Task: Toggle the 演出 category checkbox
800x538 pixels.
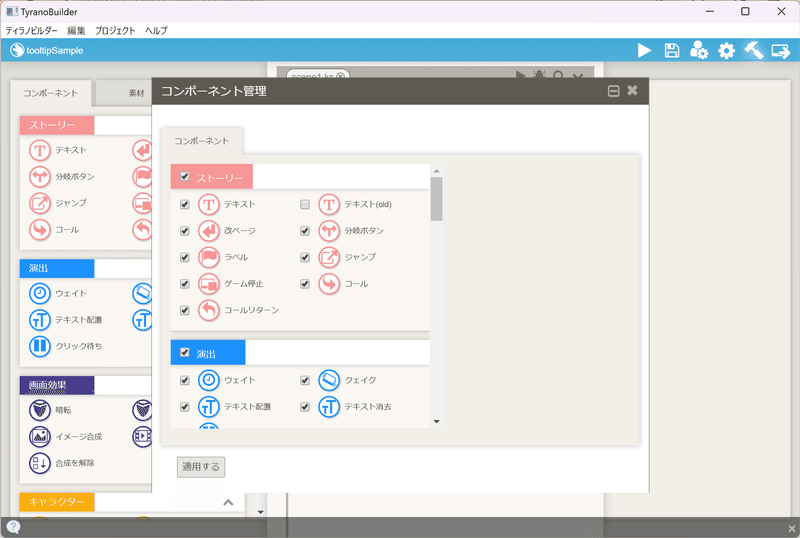Action: tap(185, 352)
